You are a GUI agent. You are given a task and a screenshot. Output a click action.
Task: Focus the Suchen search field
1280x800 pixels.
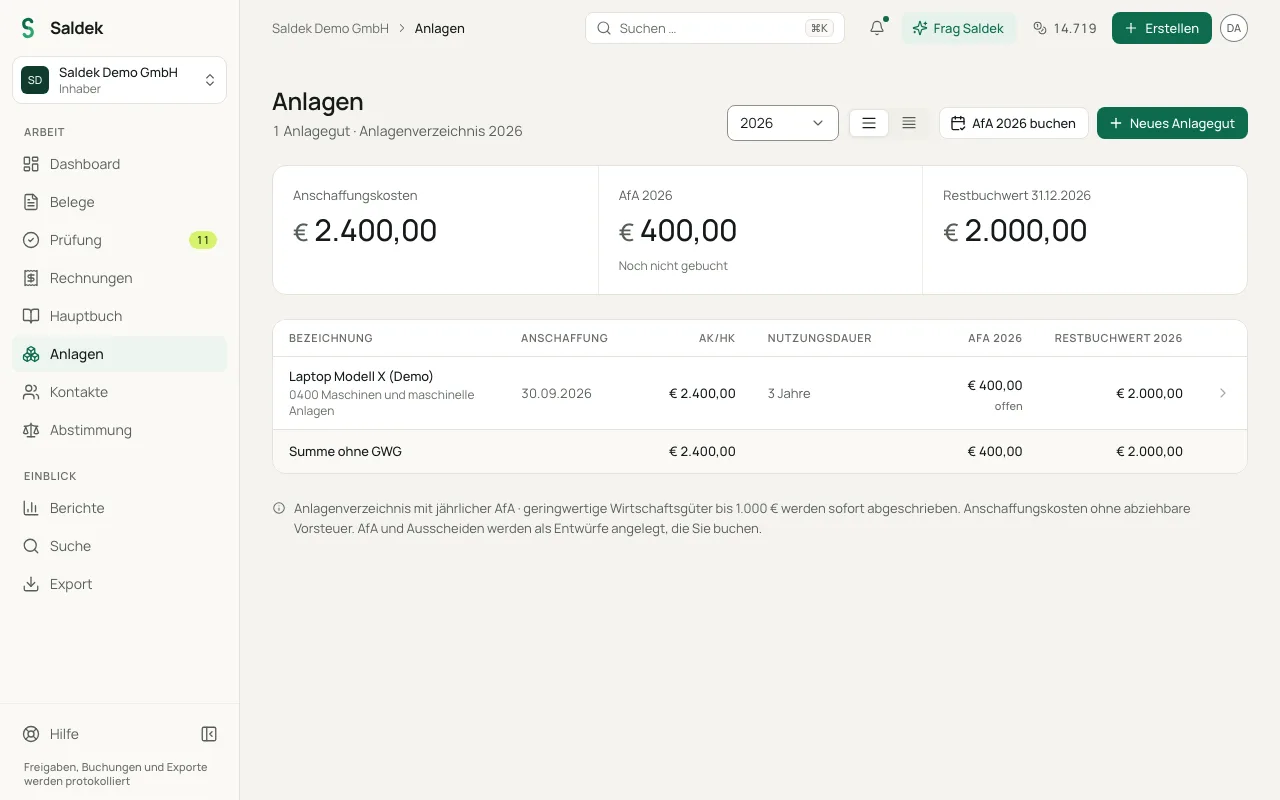point(714,28)
